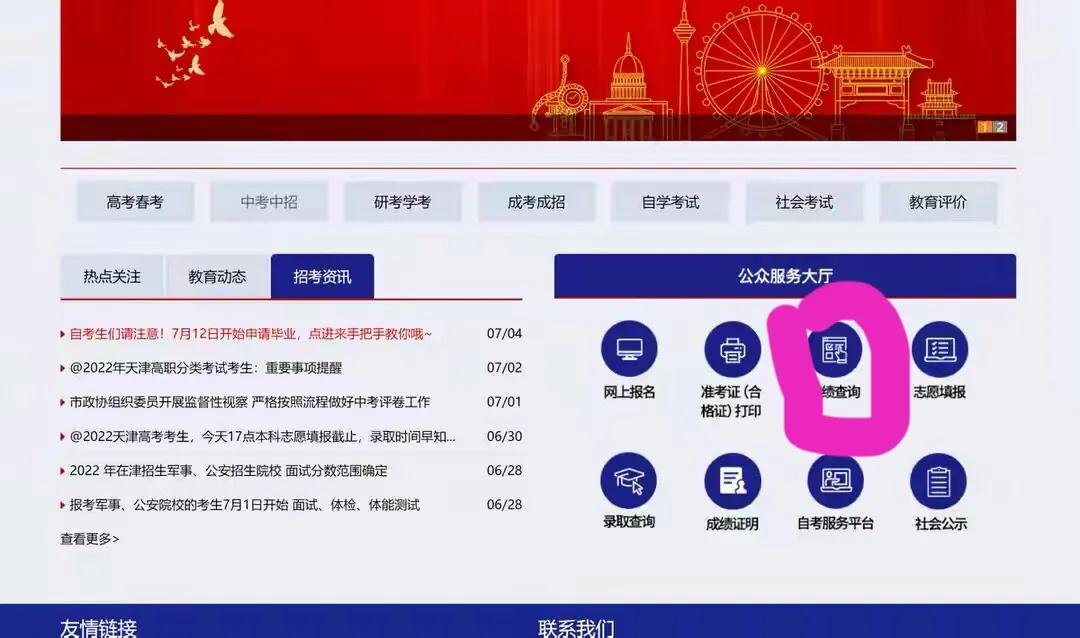Image resolution: width=1080 pixels, height=638 pixels.
Task: Go to the 自学考试 section
Action: 670,202
